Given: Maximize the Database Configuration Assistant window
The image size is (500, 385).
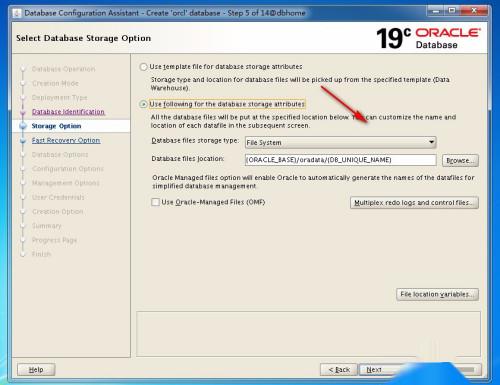Looking at the screenshot, I should tap(452, 11).
